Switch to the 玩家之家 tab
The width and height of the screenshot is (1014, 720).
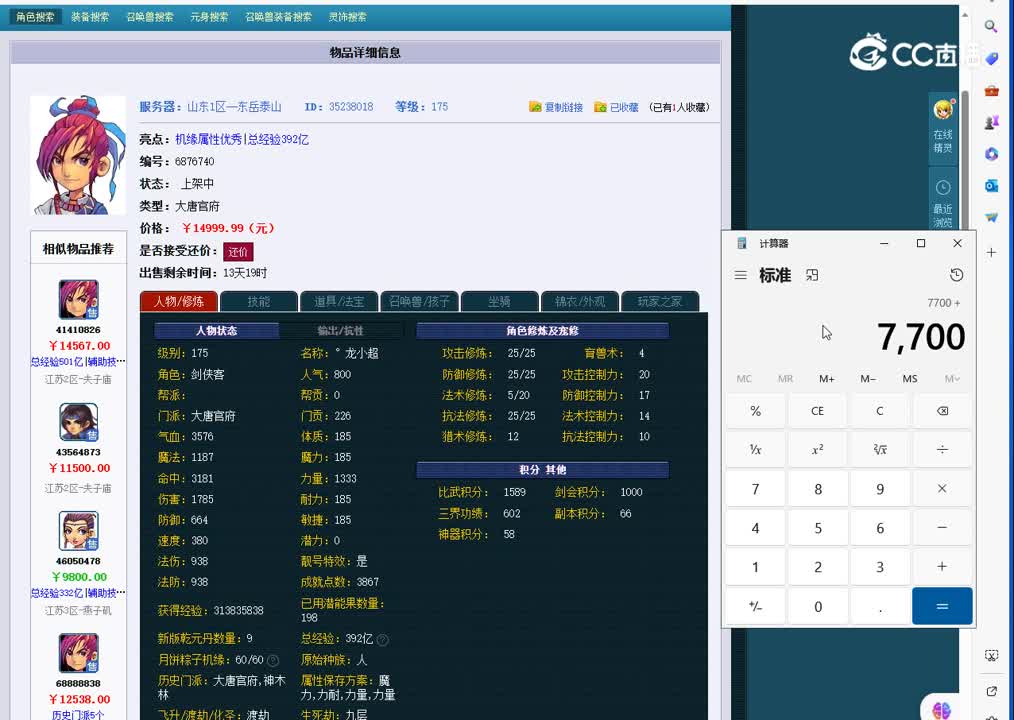point(660,301)
